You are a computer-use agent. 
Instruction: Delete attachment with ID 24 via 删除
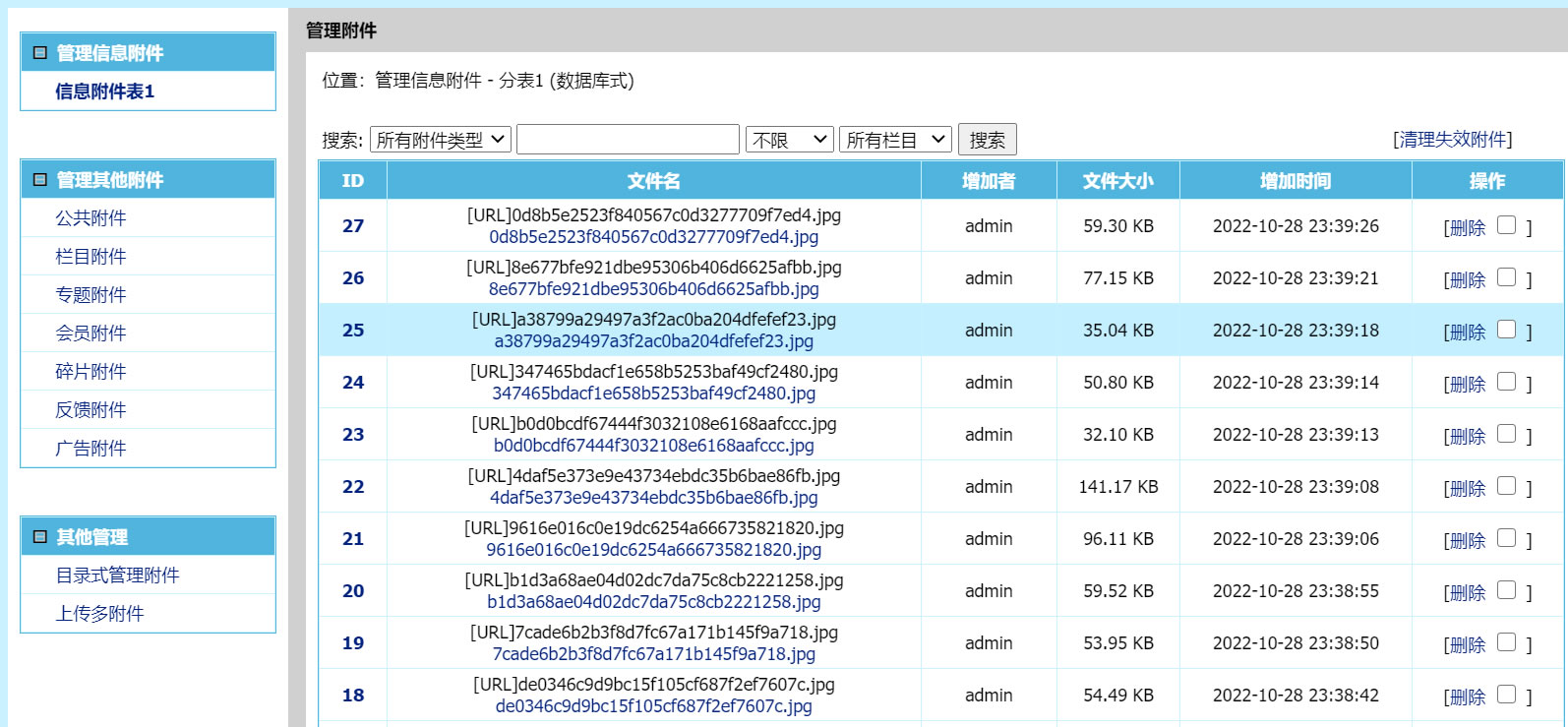coord(1468,385)
